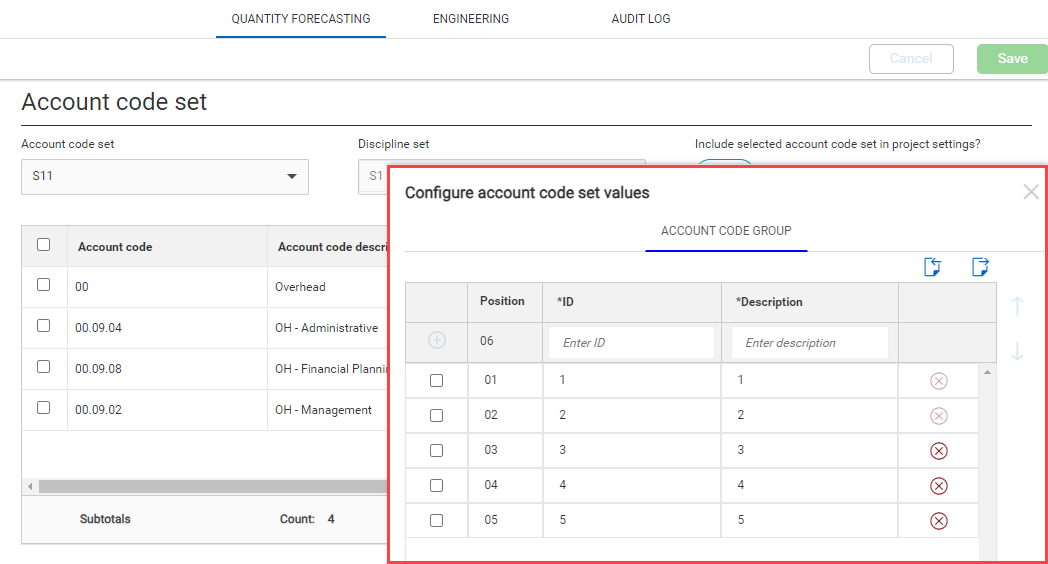This screenshot has width=1048, height=564.
Task: Remove the row at position 05
Action: 938,521
